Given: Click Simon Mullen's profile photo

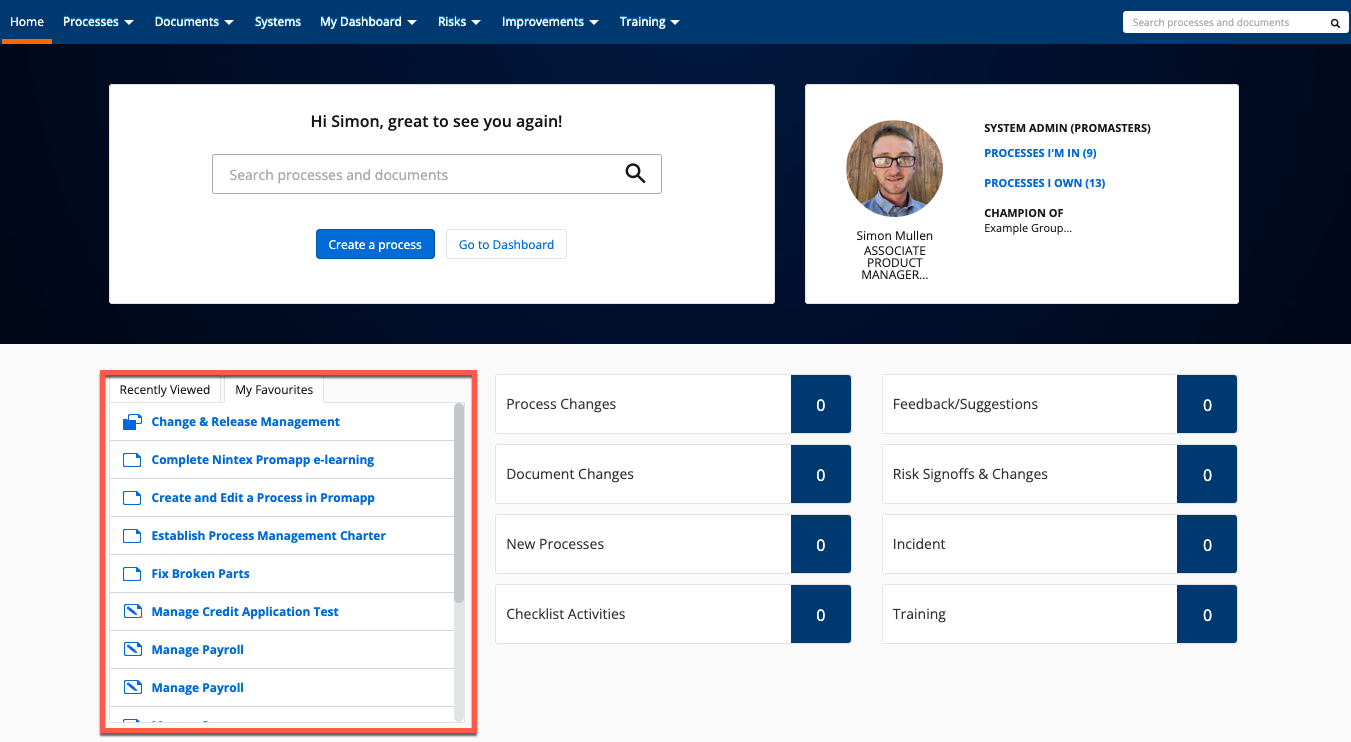Looking at the screenshot, I should (x=894, y=169).
